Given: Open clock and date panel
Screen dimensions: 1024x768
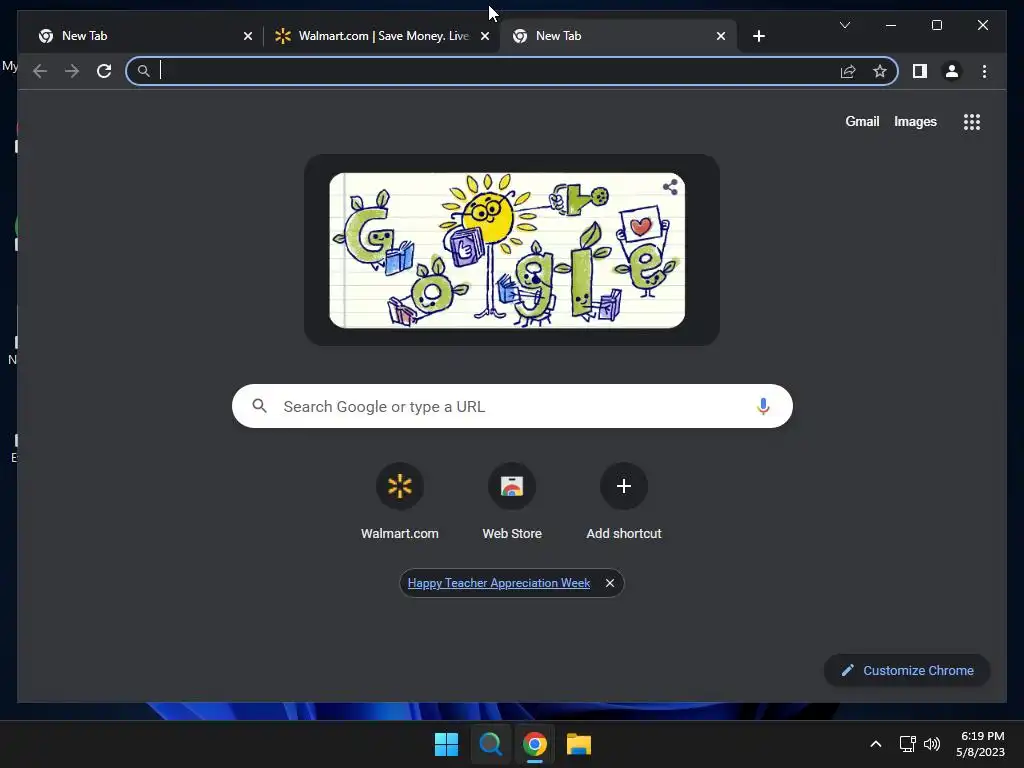Looking at the screenshot, I should coord(980,744).
